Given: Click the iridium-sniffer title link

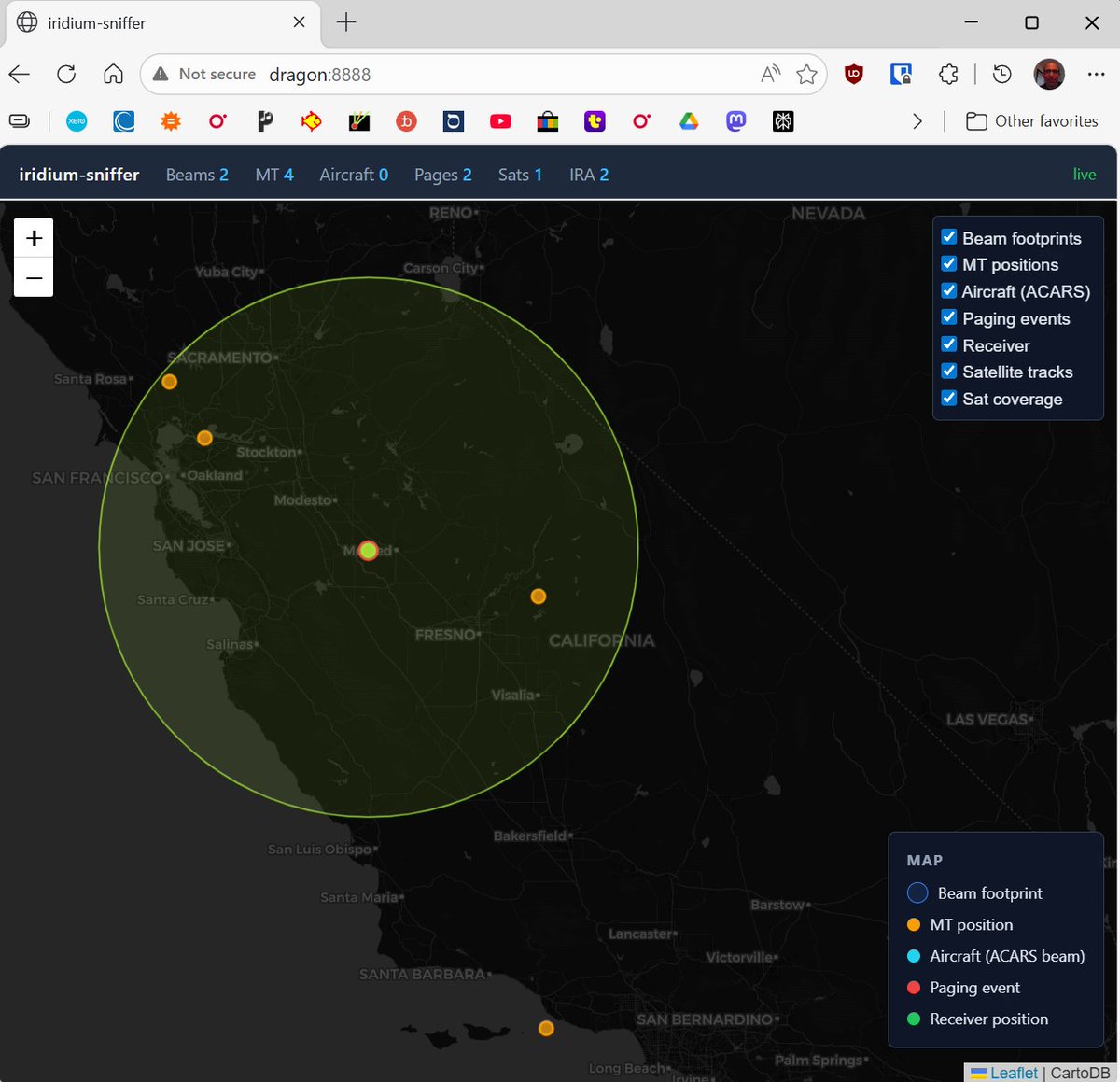Looking at the screenshot, I should 79,175.
